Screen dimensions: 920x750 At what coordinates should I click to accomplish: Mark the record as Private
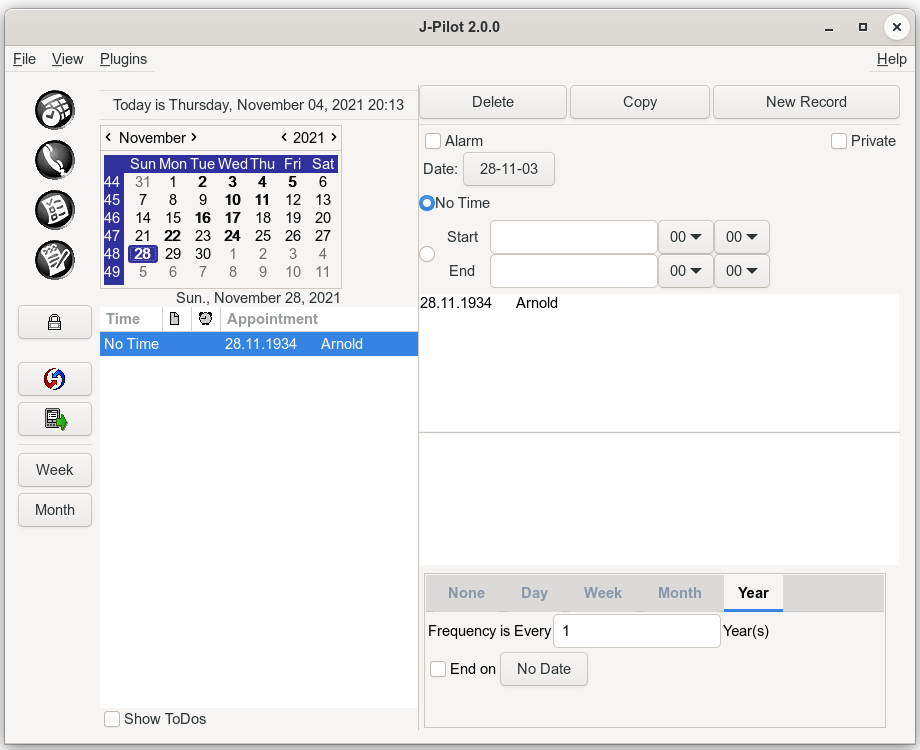tap(839, 141)
